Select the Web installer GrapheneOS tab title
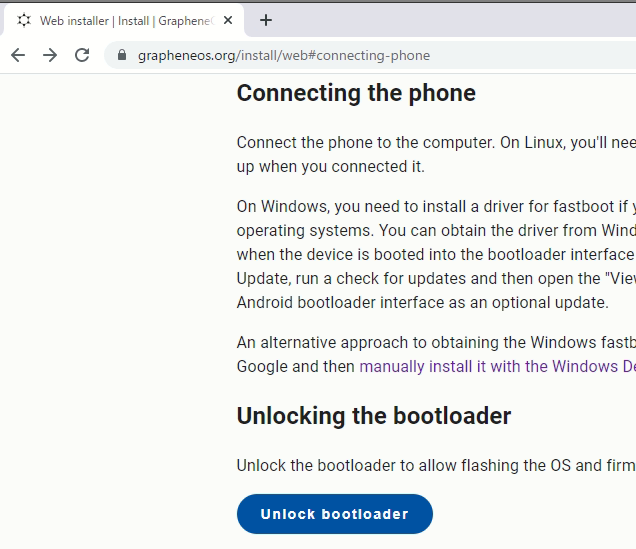Viewport: 636px width, 549px height. [125, 20]
